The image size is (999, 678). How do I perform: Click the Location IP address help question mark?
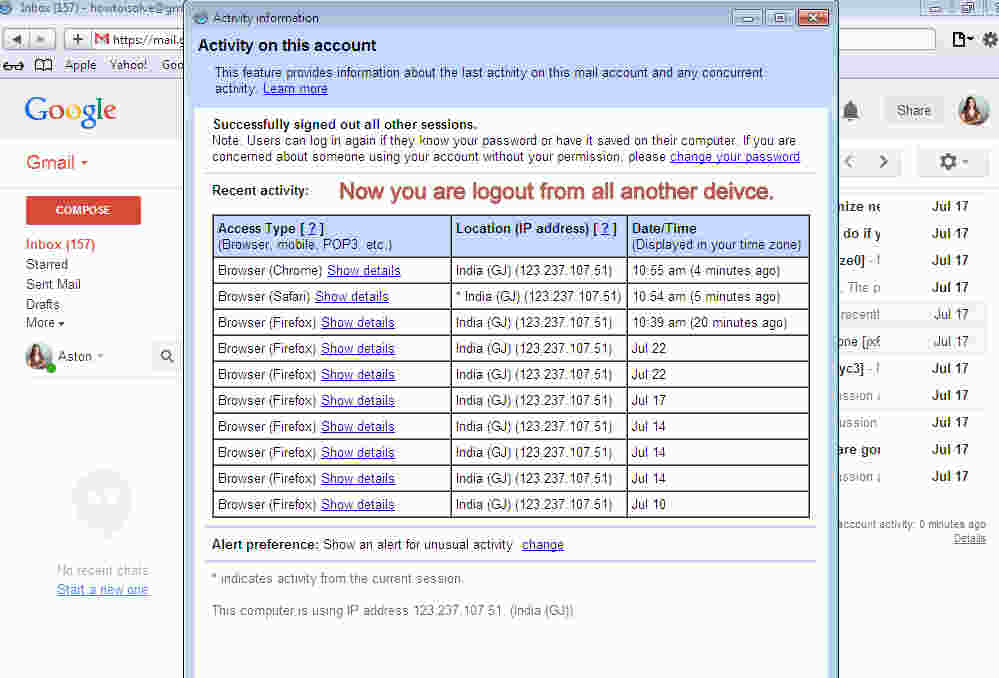(x=605, y=228)
